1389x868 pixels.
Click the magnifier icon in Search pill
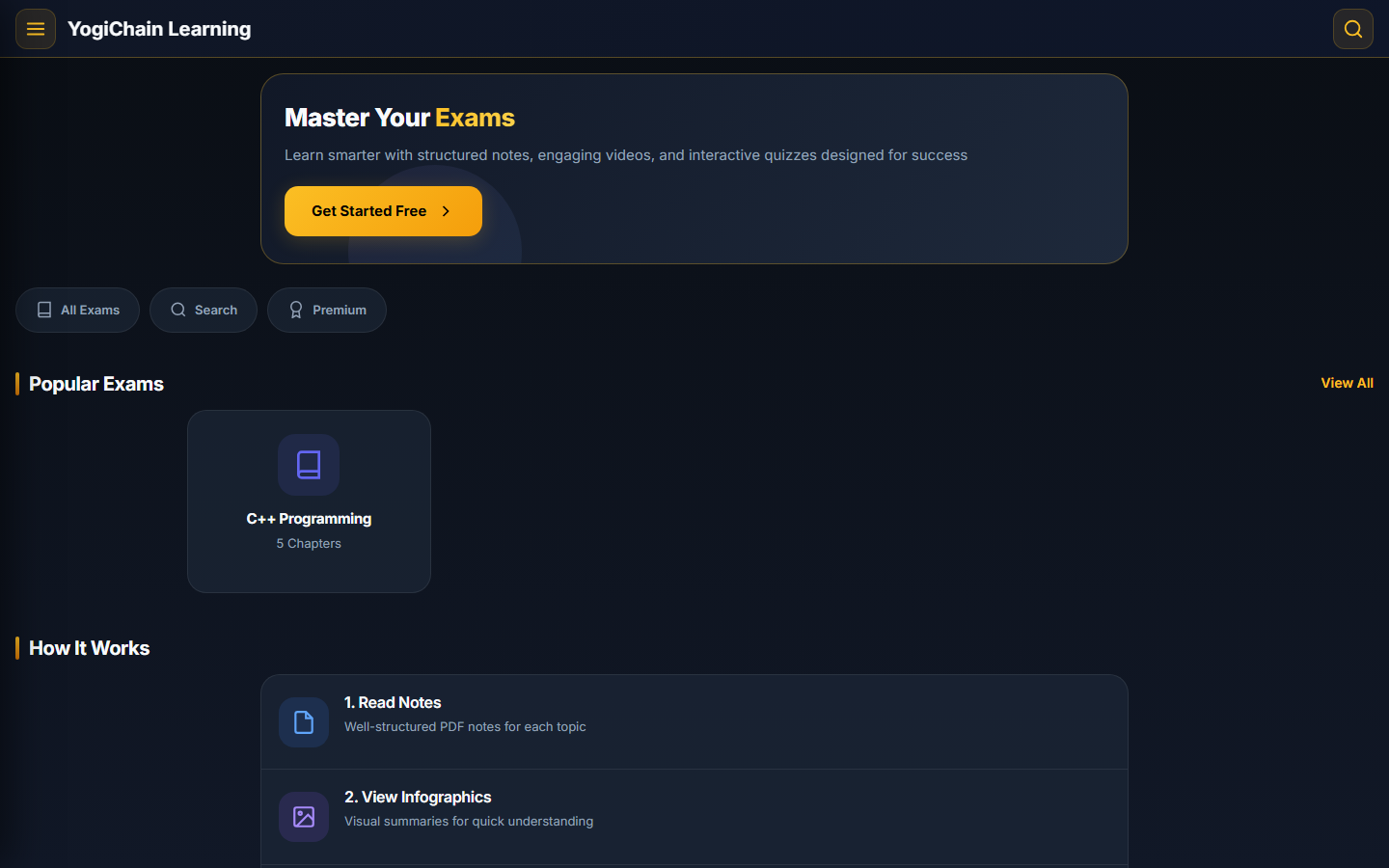pyautogui.click(x=178, y=310)
